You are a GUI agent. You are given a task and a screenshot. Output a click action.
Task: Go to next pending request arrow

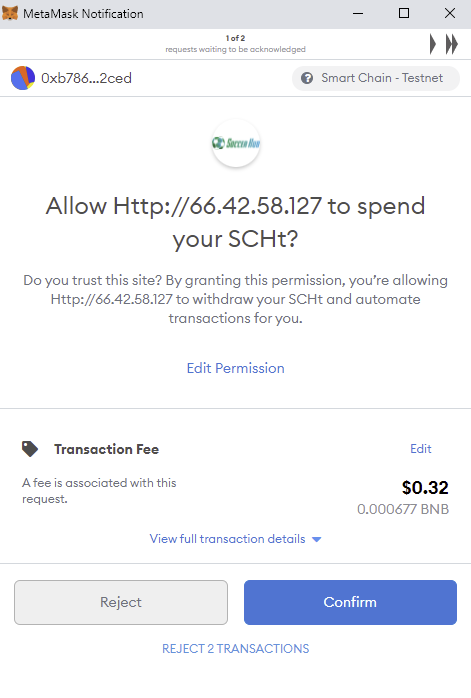433,44
